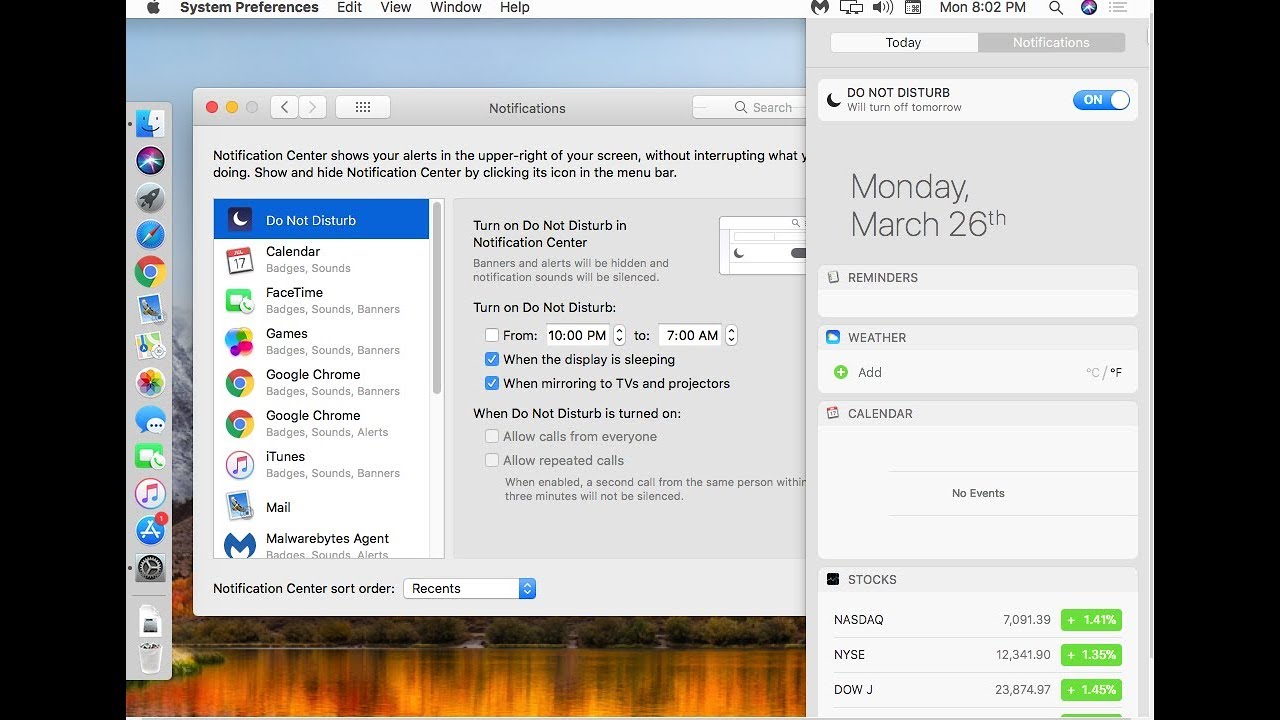
Task: Switch to the Notifications tab
Action: tap(1051, 42)
